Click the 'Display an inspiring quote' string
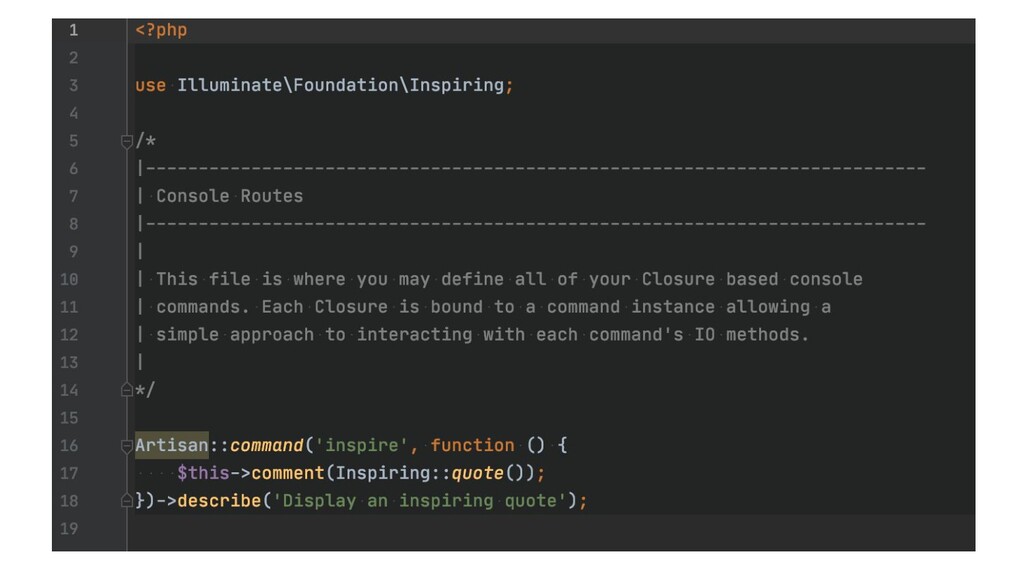This screenshot has height=576, width=1024. [419, 501]
